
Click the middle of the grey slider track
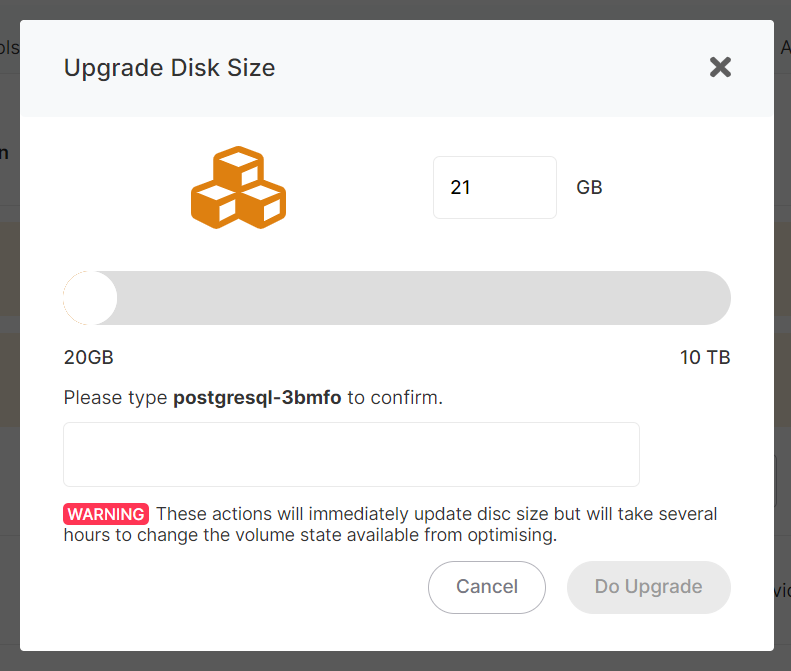(x=397, y=298)
